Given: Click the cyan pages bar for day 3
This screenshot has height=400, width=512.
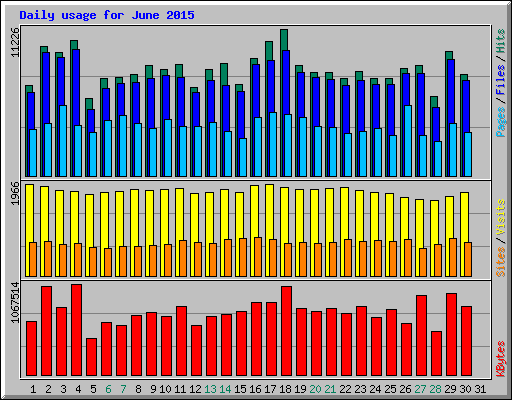Looking at the screenshot, I should 63,141.
